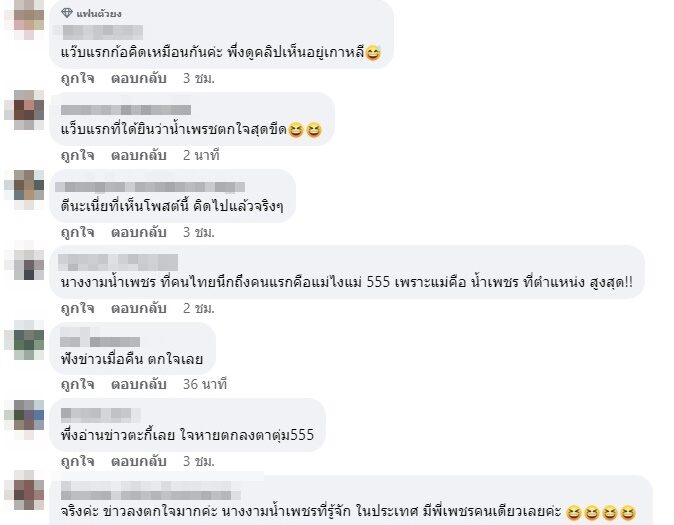Like the น้ำเพชรตกใจสุดขีด comment
Viewport: 674px width, 525px height.
[77, 156]
